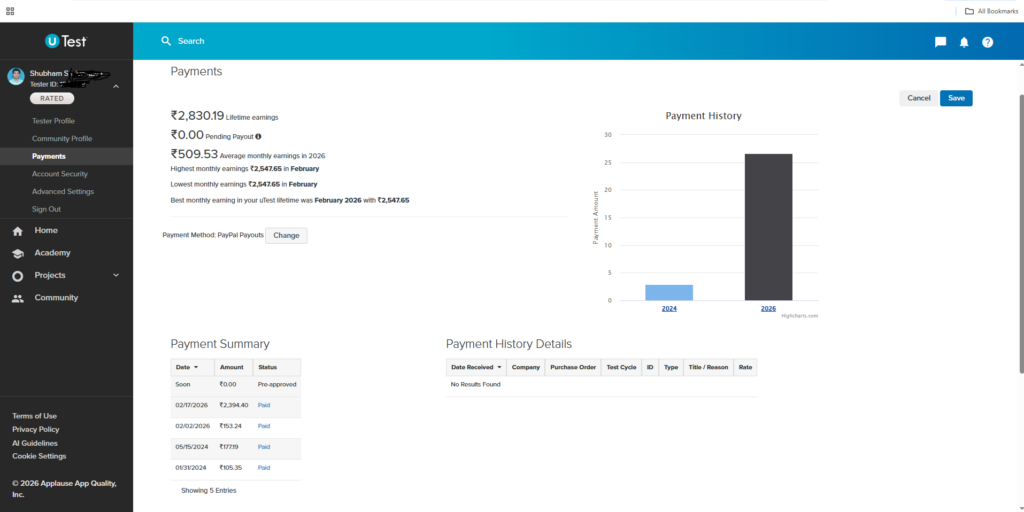Open the chat messages icon
The width and height of the screenshot is (1024, 512).
(940, 42)
